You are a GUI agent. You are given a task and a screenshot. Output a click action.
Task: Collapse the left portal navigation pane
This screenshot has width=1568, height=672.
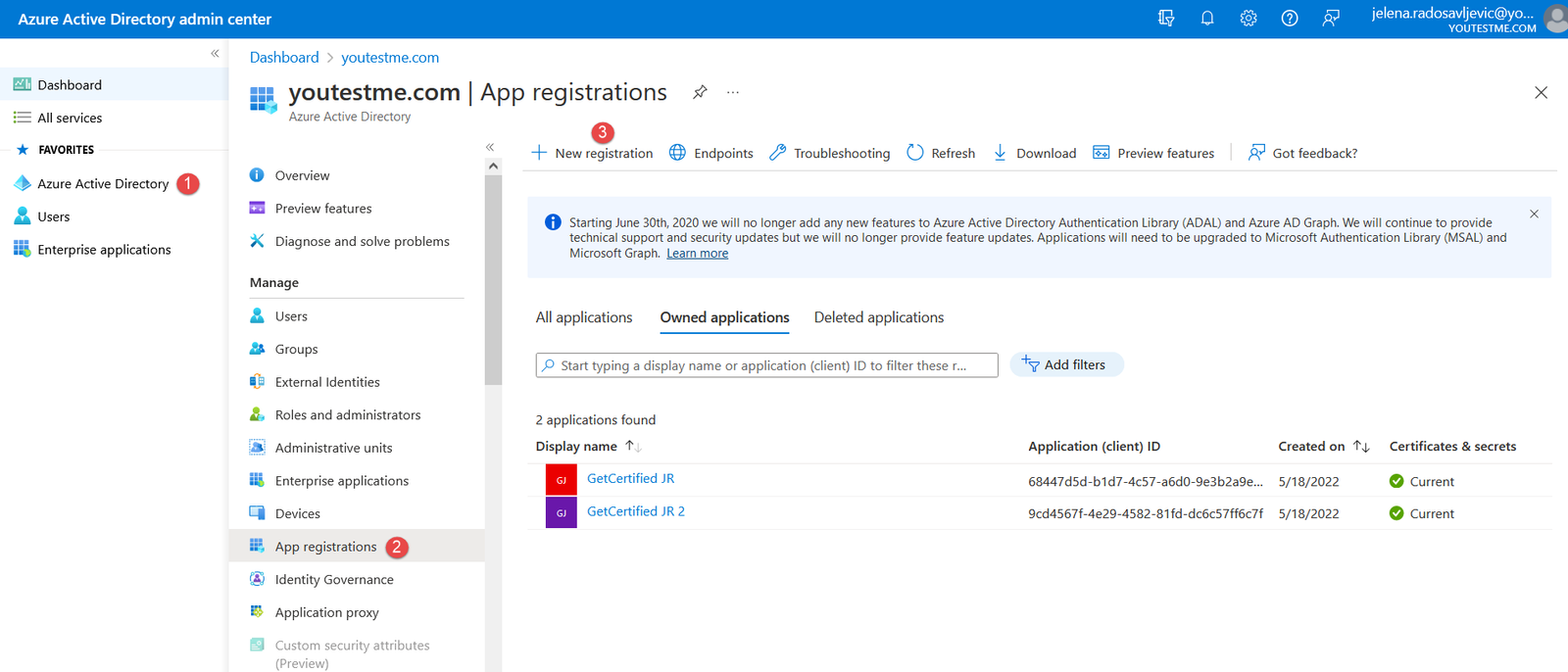pyautogui.click(x=215, y=54)
